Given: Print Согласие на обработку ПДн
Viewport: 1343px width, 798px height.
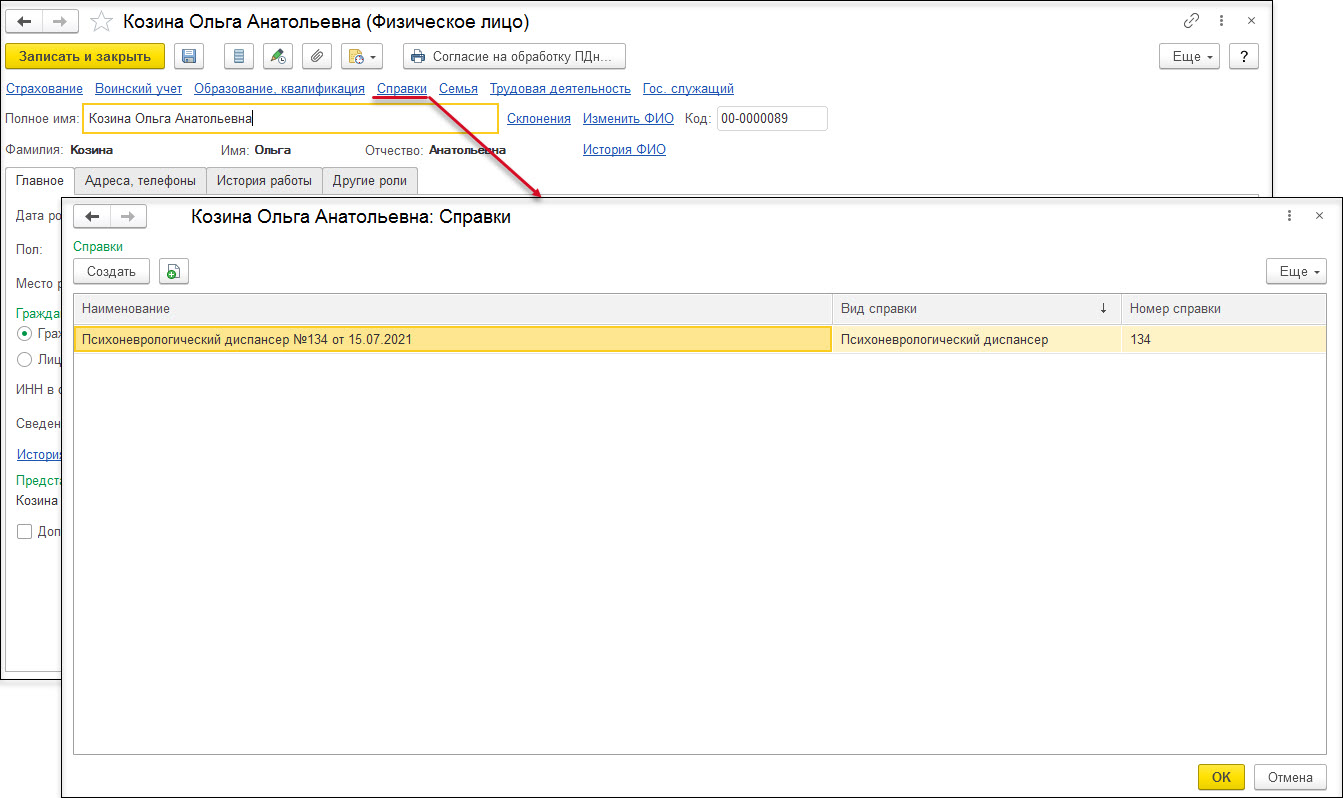Looking at the screenshot, I should 514,56.
